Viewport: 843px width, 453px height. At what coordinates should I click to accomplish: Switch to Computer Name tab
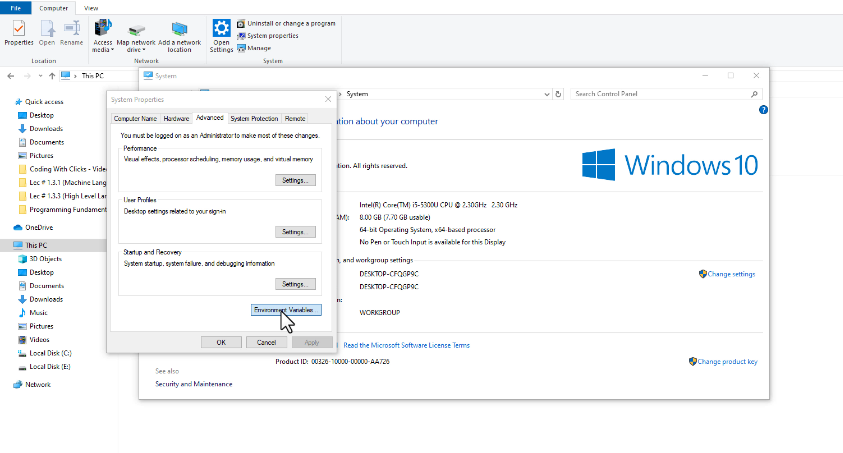pos(135,118)
